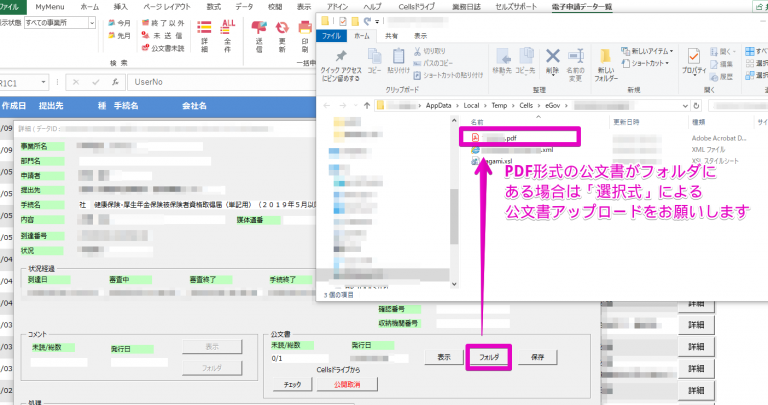Screen dimensions: 768x405
Task: Click AppData in Explorer breadcrumb path
Action: 438,106
